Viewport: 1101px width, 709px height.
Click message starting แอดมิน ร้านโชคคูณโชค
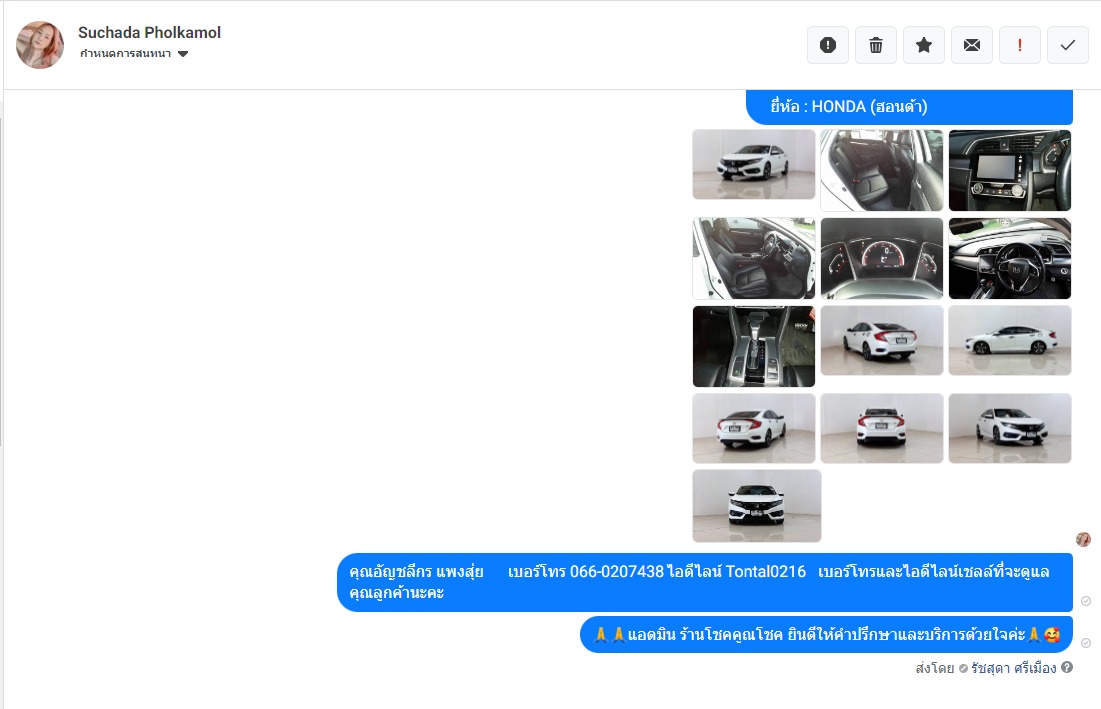(826, 635)
